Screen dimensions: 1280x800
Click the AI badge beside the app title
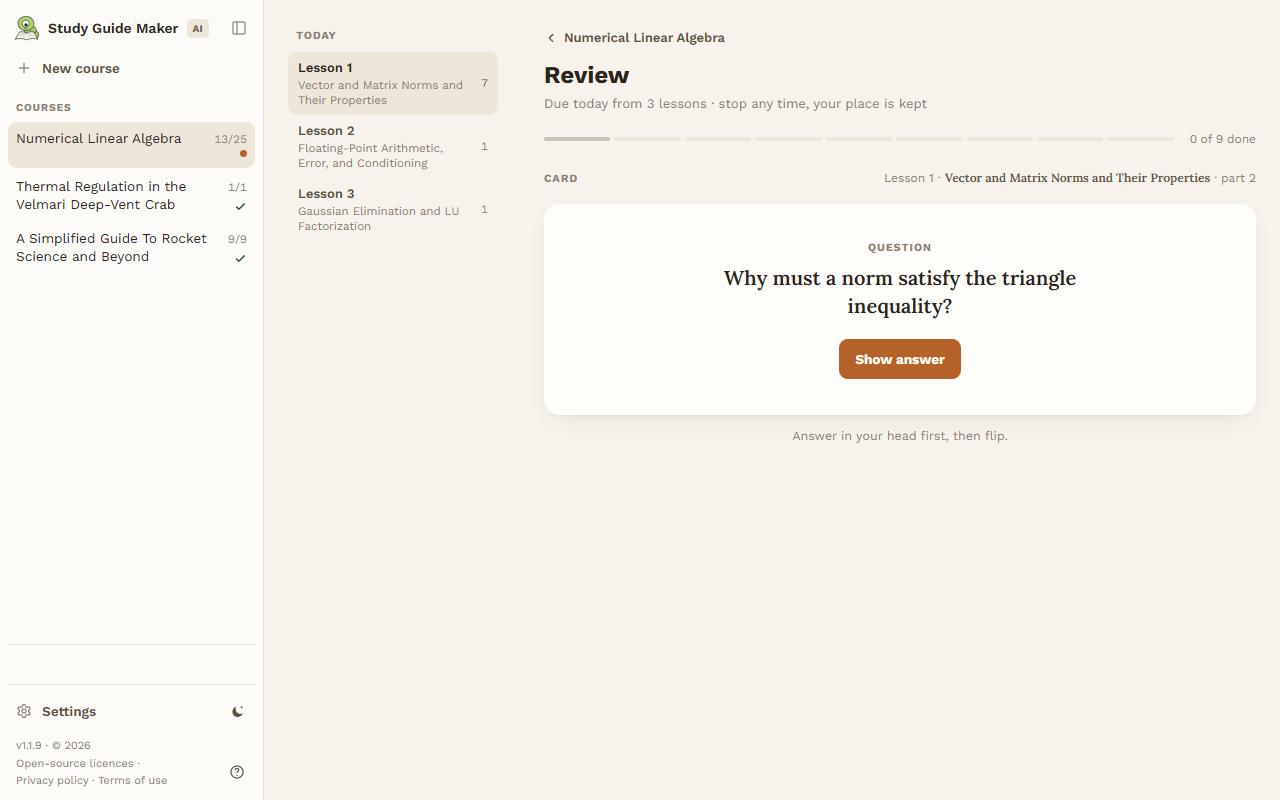click(198, 28)
